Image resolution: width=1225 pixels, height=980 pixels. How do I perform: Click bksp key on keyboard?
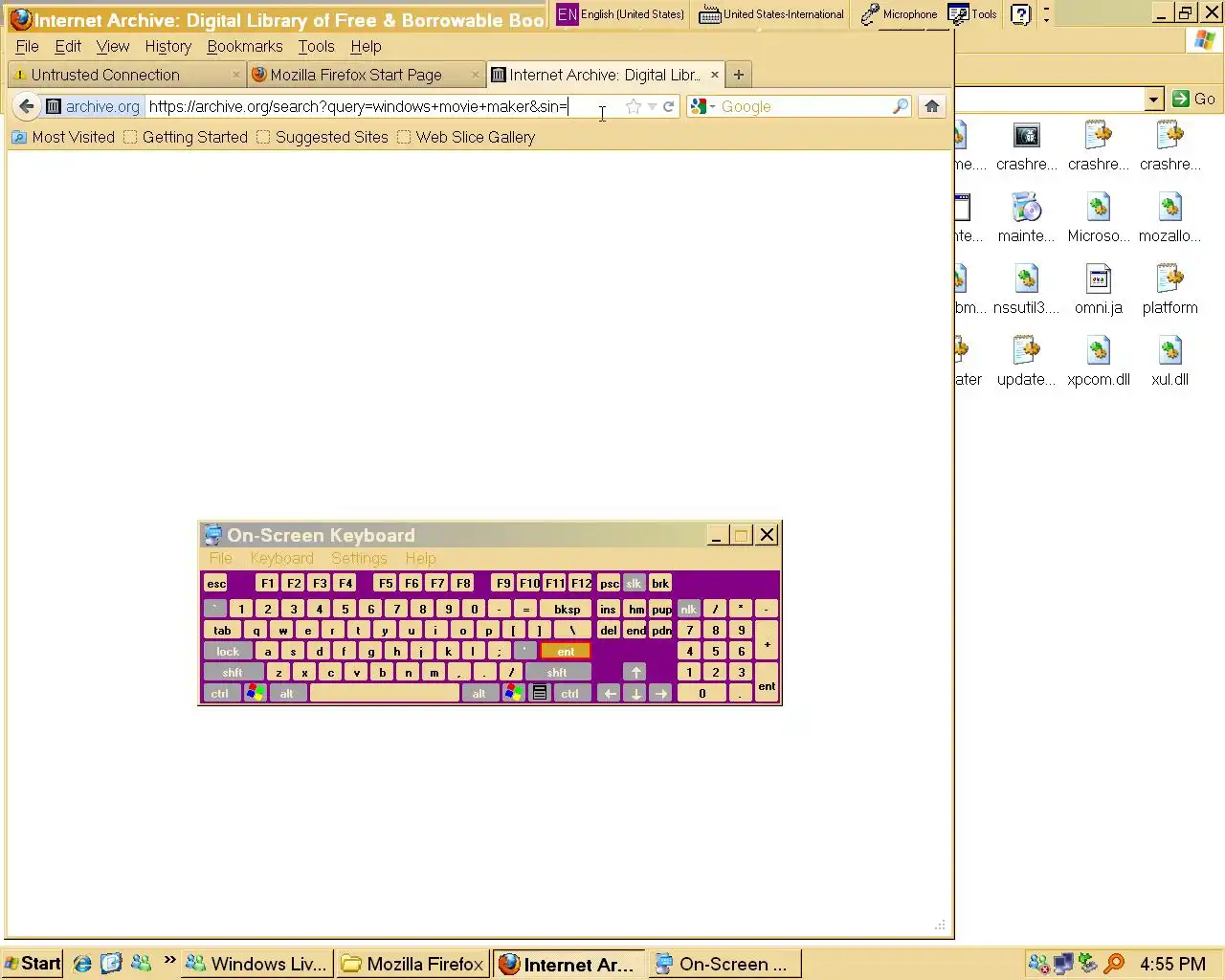567,609
